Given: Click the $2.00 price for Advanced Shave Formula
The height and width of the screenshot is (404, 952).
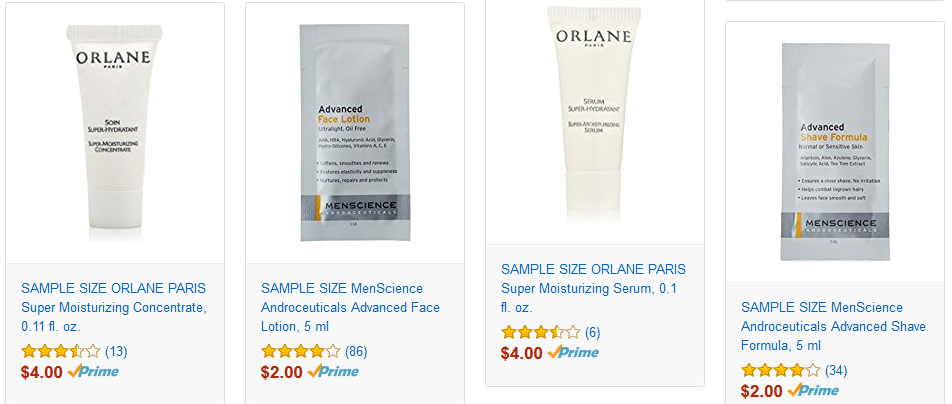Looking at the screenshot, I should (x=761, y=390).
